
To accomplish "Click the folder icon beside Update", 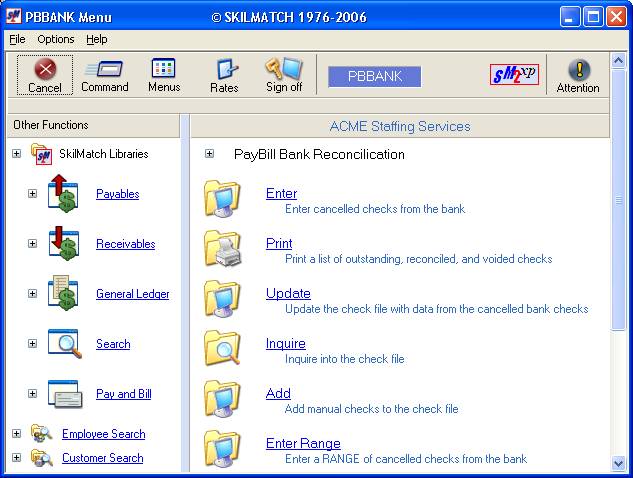I will 223,299.
